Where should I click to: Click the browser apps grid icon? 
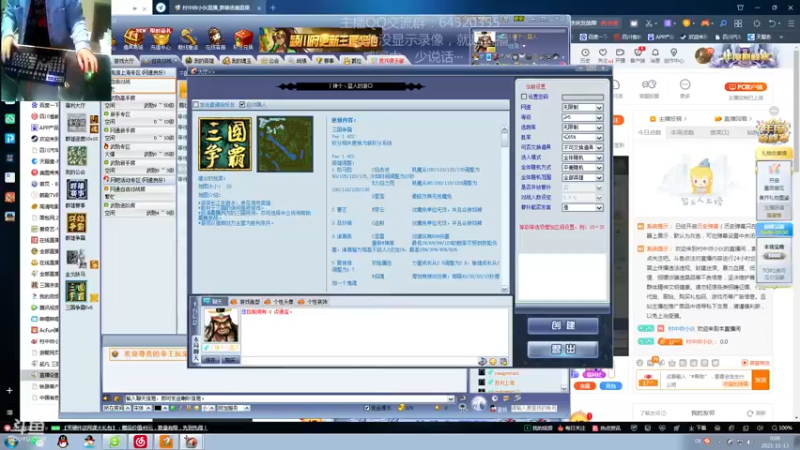tap(738, 23)
